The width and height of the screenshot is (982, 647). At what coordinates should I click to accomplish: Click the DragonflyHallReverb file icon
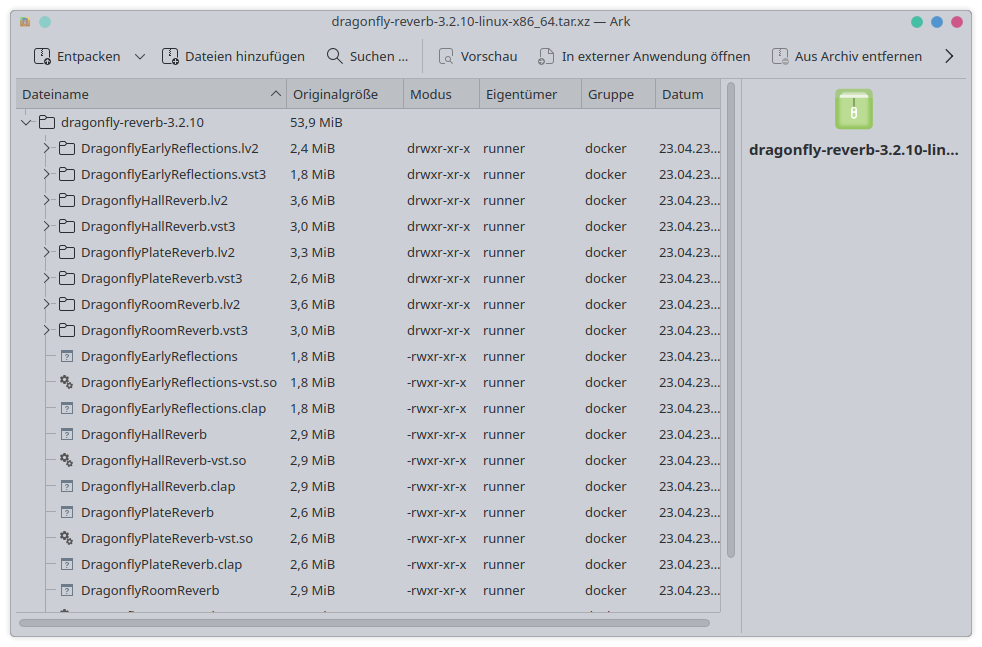pyautogui.click(x=67, y=434)
